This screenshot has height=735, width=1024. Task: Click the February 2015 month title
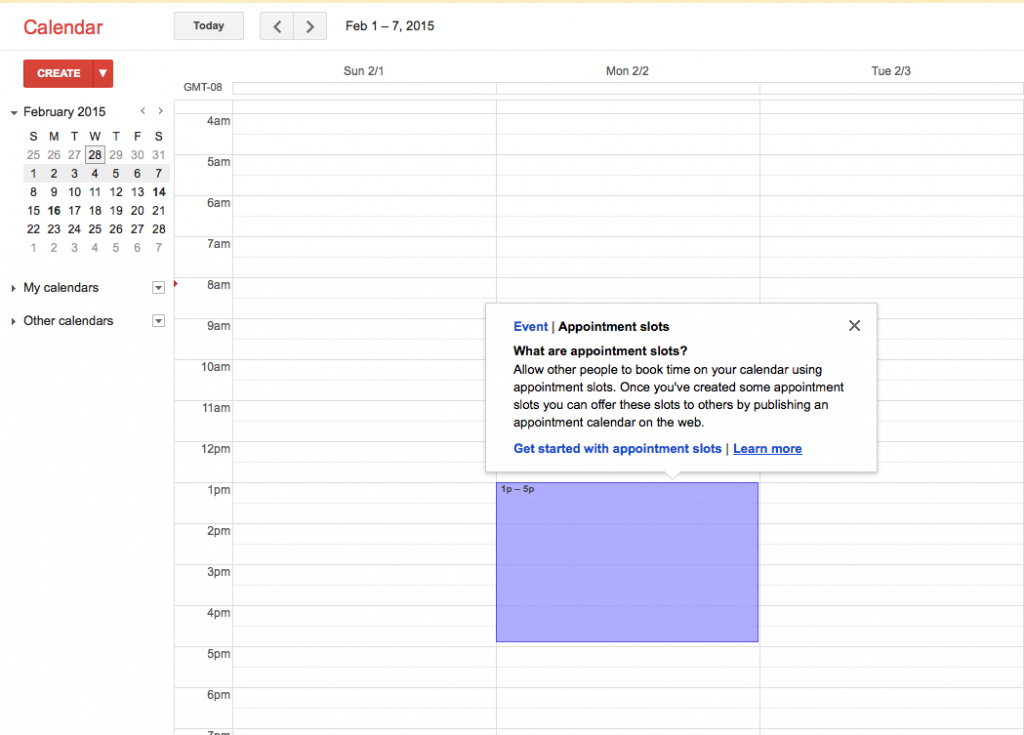coord(64,112)
